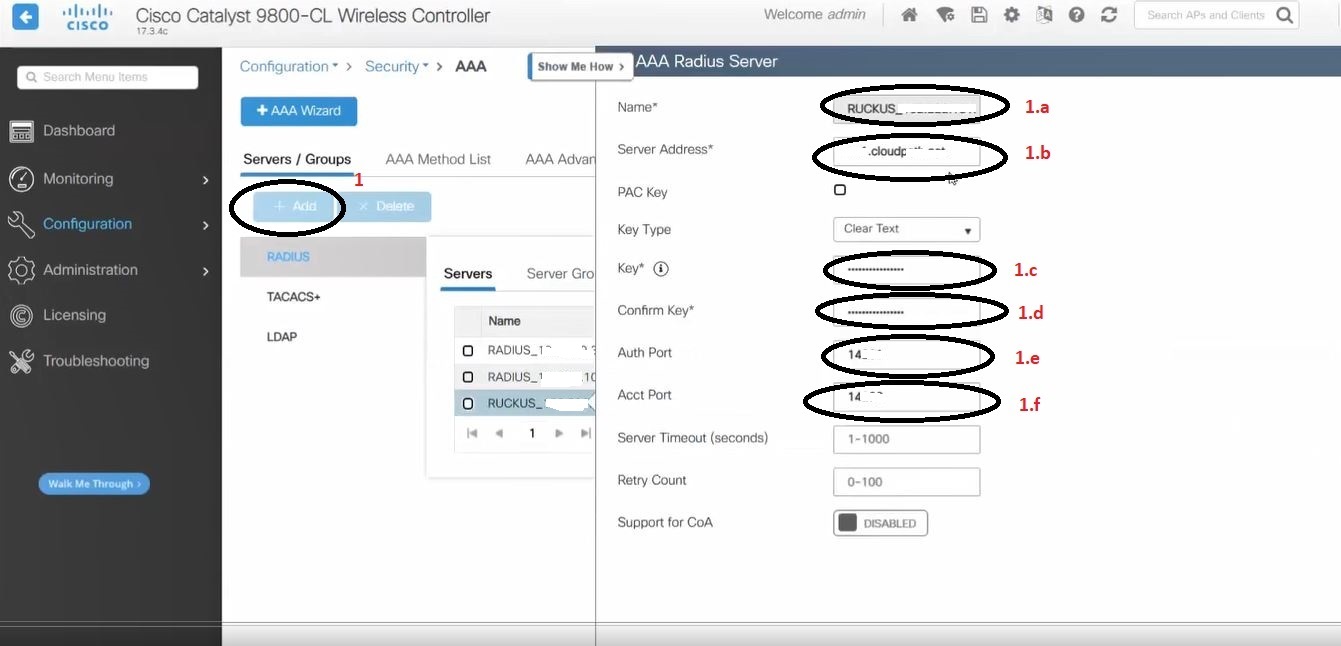Image resolution: width=1341 pixels, height=646 pixels.
Task: Open the settings gear icon in top bar
Action: [1012, 15]
